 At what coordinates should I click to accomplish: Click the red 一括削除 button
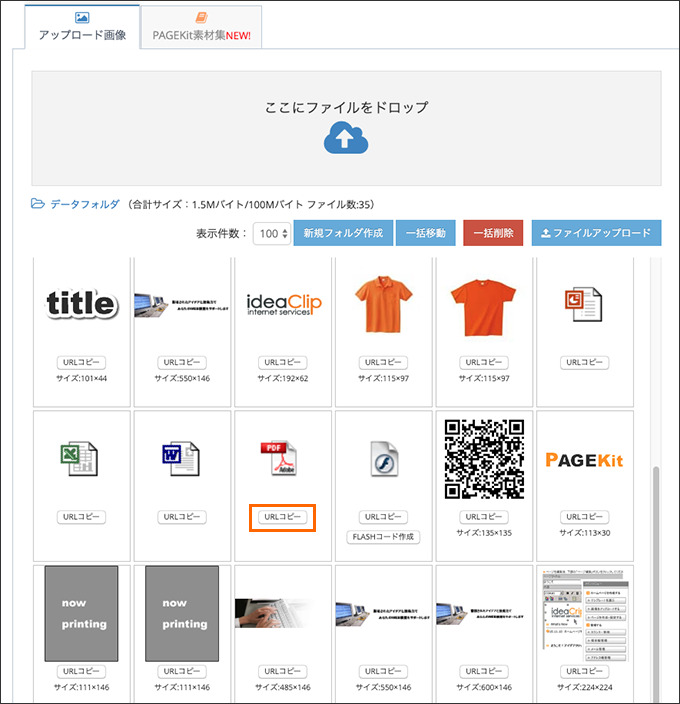(x=493, y=233)
